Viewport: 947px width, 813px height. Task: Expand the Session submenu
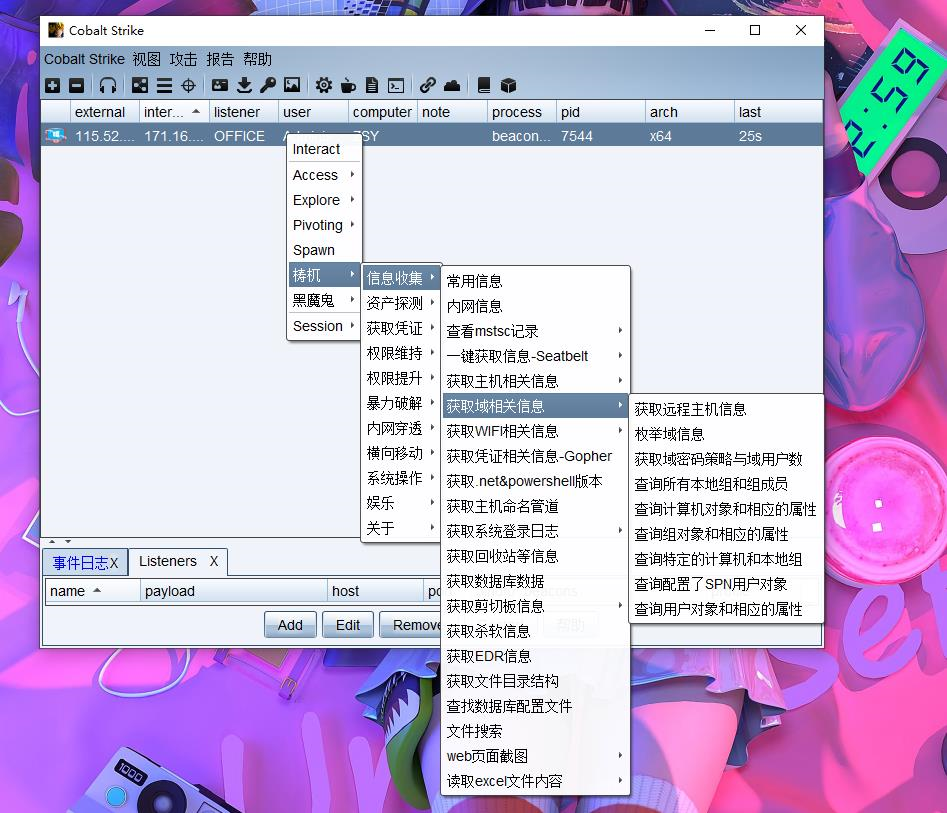324,326
